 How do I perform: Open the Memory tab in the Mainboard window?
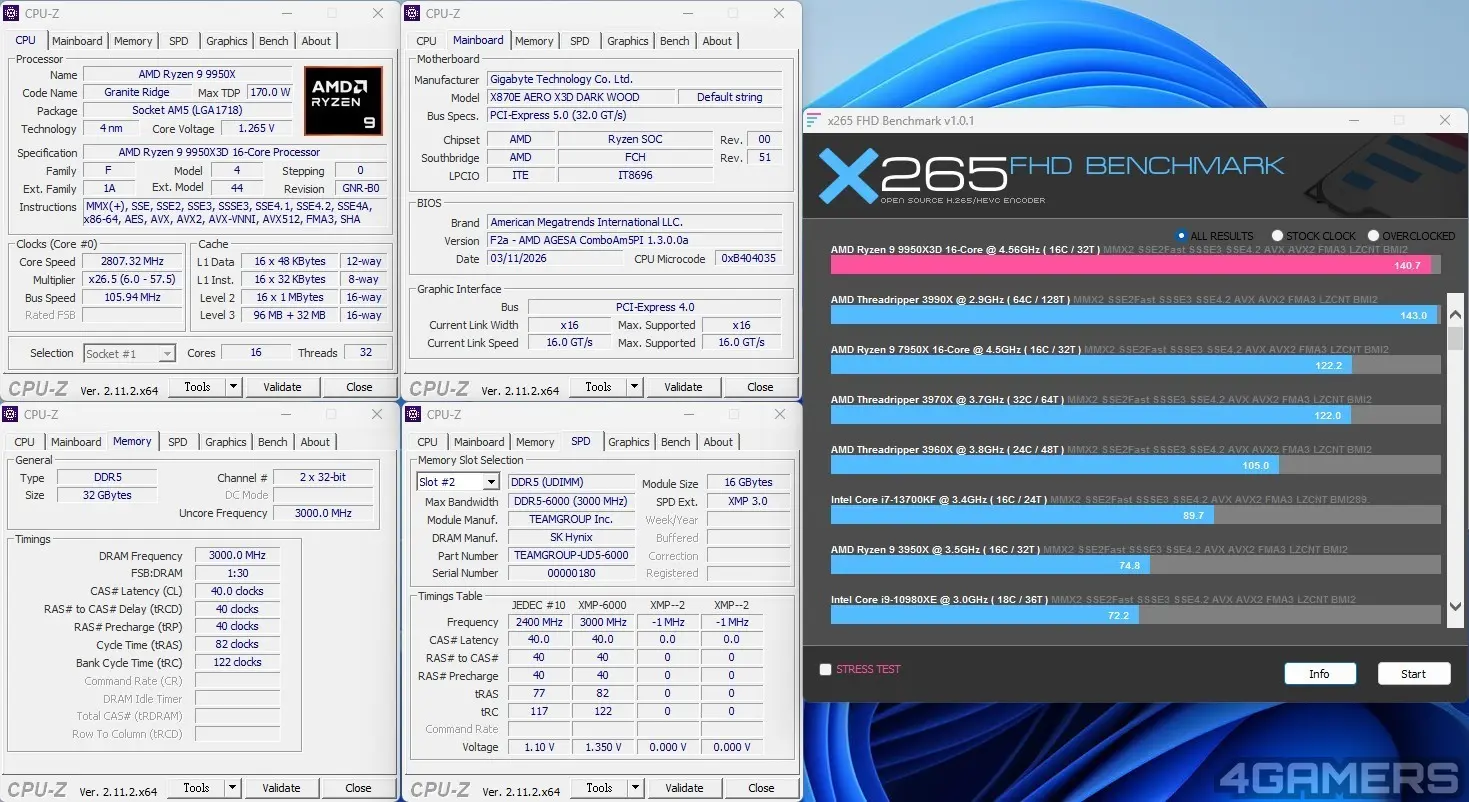click(x=534, y=41)
